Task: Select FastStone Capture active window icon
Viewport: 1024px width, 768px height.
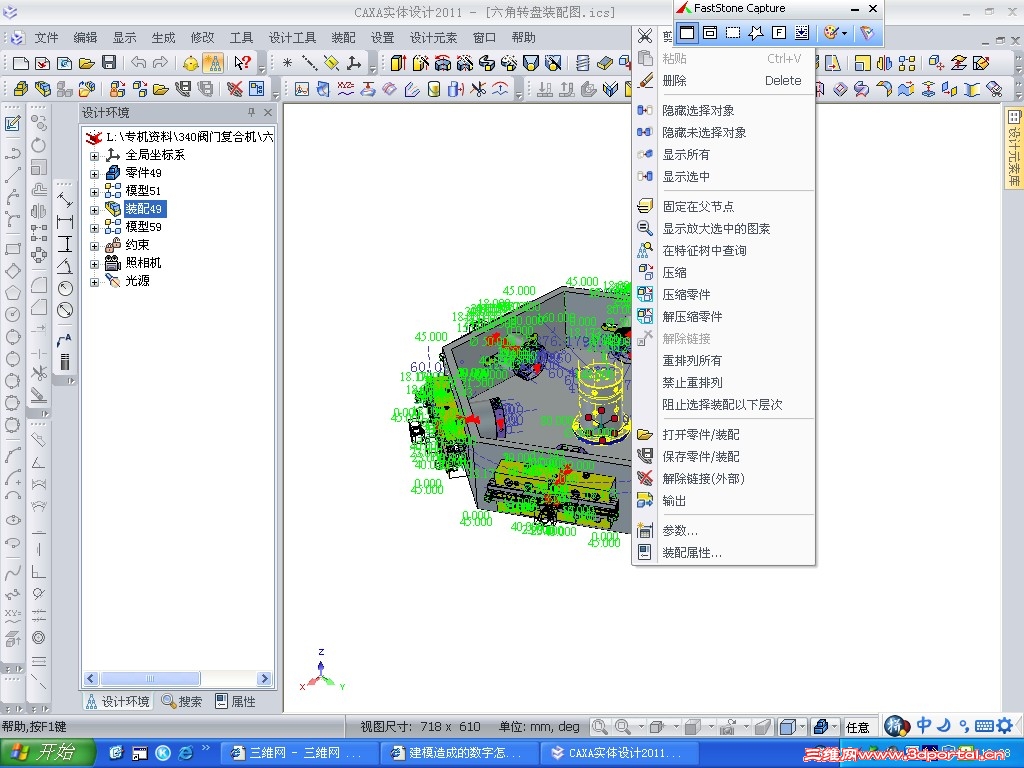Action: pyautogui.click(x=686, y=32)
